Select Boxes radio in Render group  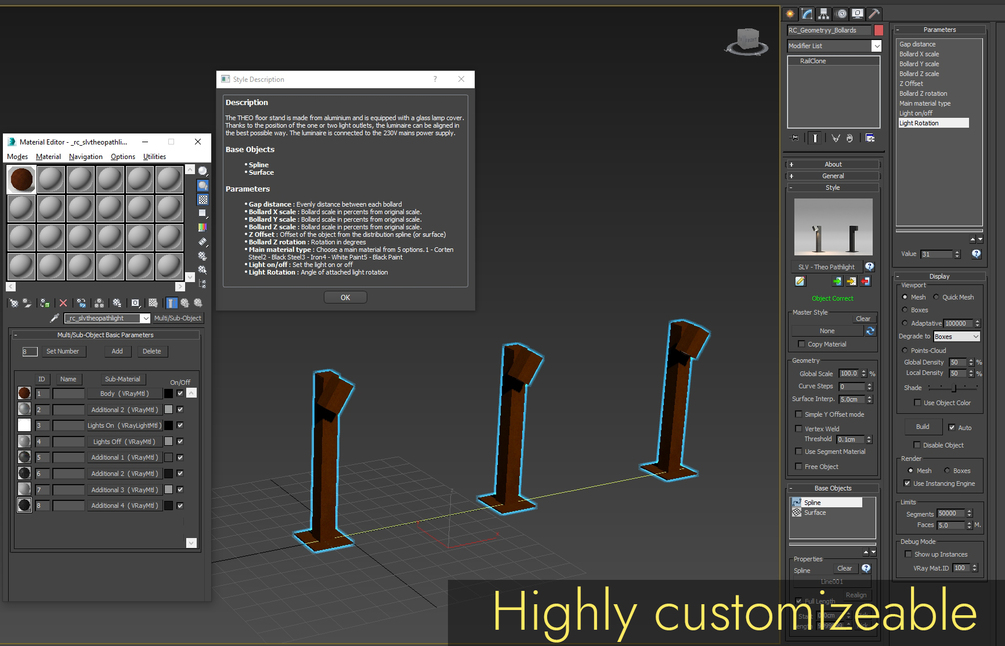[947, 470]
